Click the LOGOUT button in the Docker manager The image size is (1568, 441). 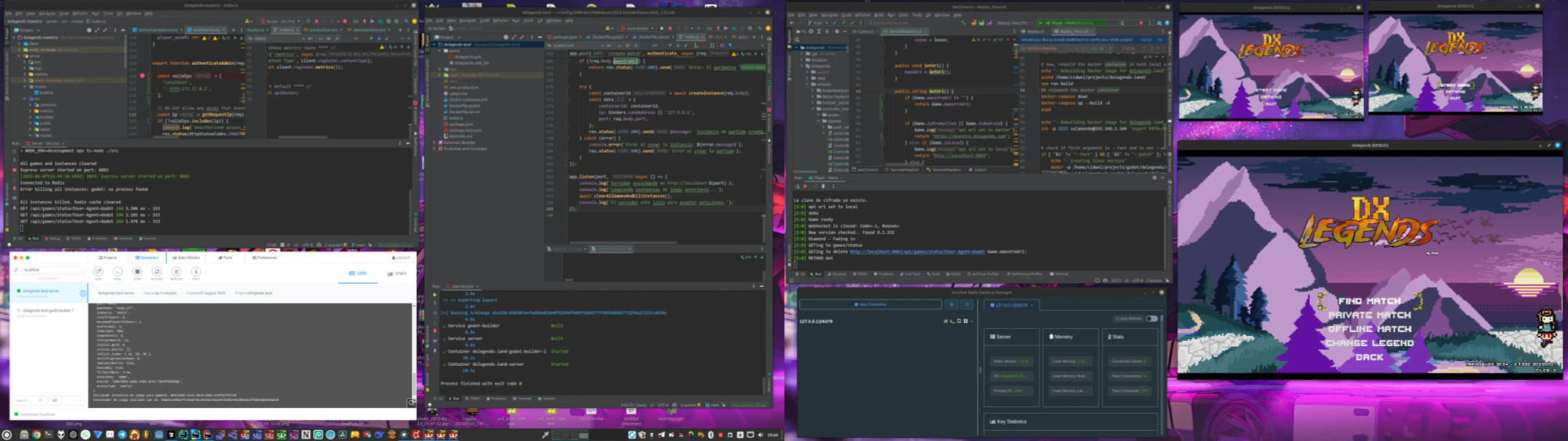coord(401,258)
